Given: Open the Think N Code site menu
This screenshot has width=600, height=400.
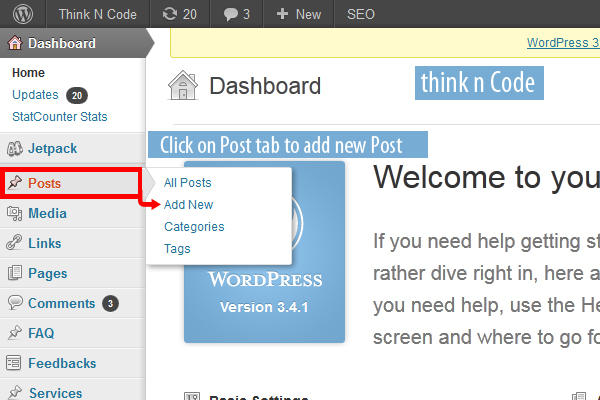Looking at the screenshot, I should tap(98, 14).
